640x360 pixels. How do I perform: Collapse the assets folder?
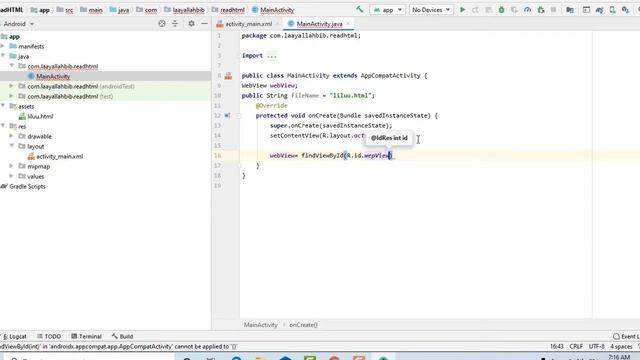coord(3,106)
